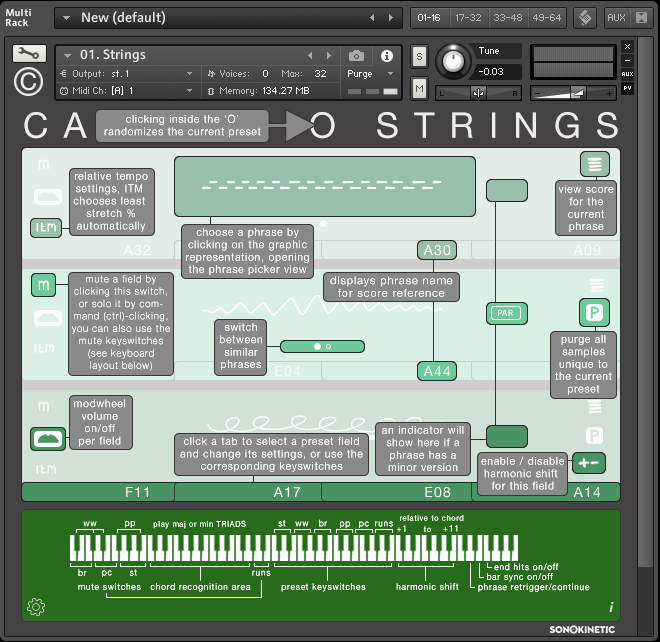The height and width of the screenshot is (642, 660).
Task: Click the virtual keyboard keys
Action: [x=294, y=548]
